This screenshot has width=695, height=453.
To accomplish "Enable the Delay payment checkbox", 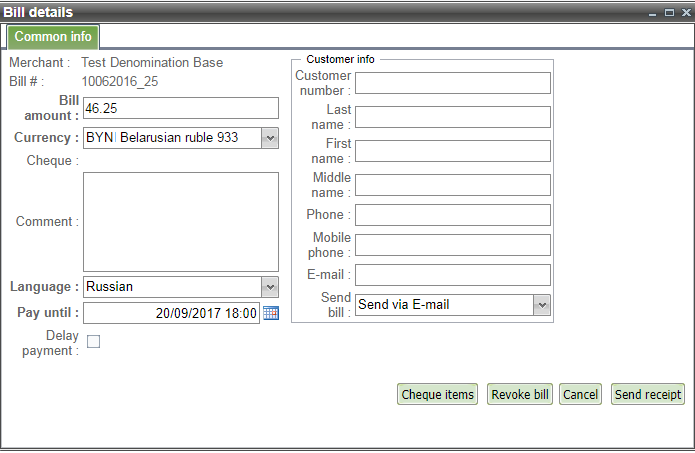I will click(x=93, y=342).
